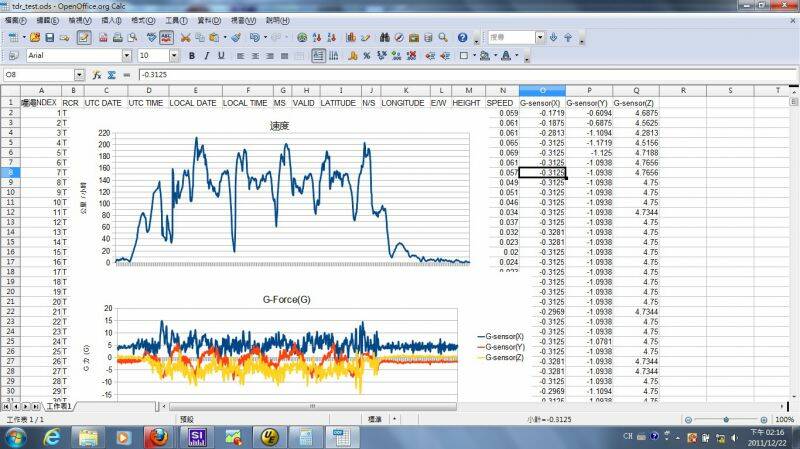Image resolution: width=800 pixels, height=449 pixels.
Task: Click the formula input line
Action: click(x=468, y=75)
